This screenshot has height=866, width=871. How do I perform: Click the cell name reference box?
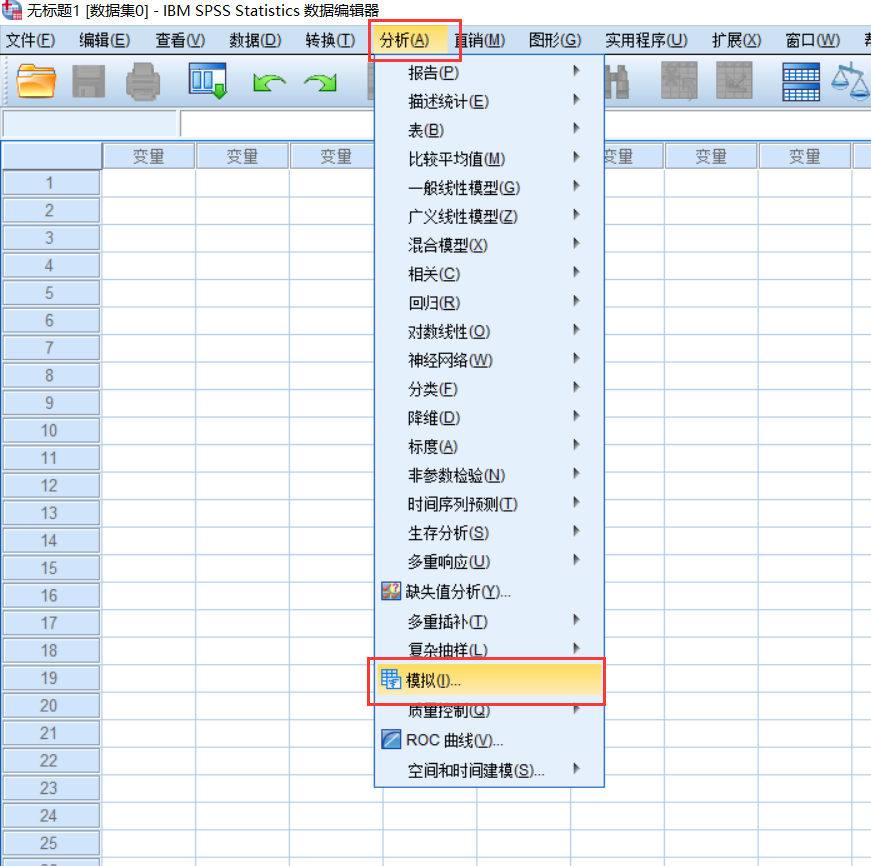[x=90, y=124]
